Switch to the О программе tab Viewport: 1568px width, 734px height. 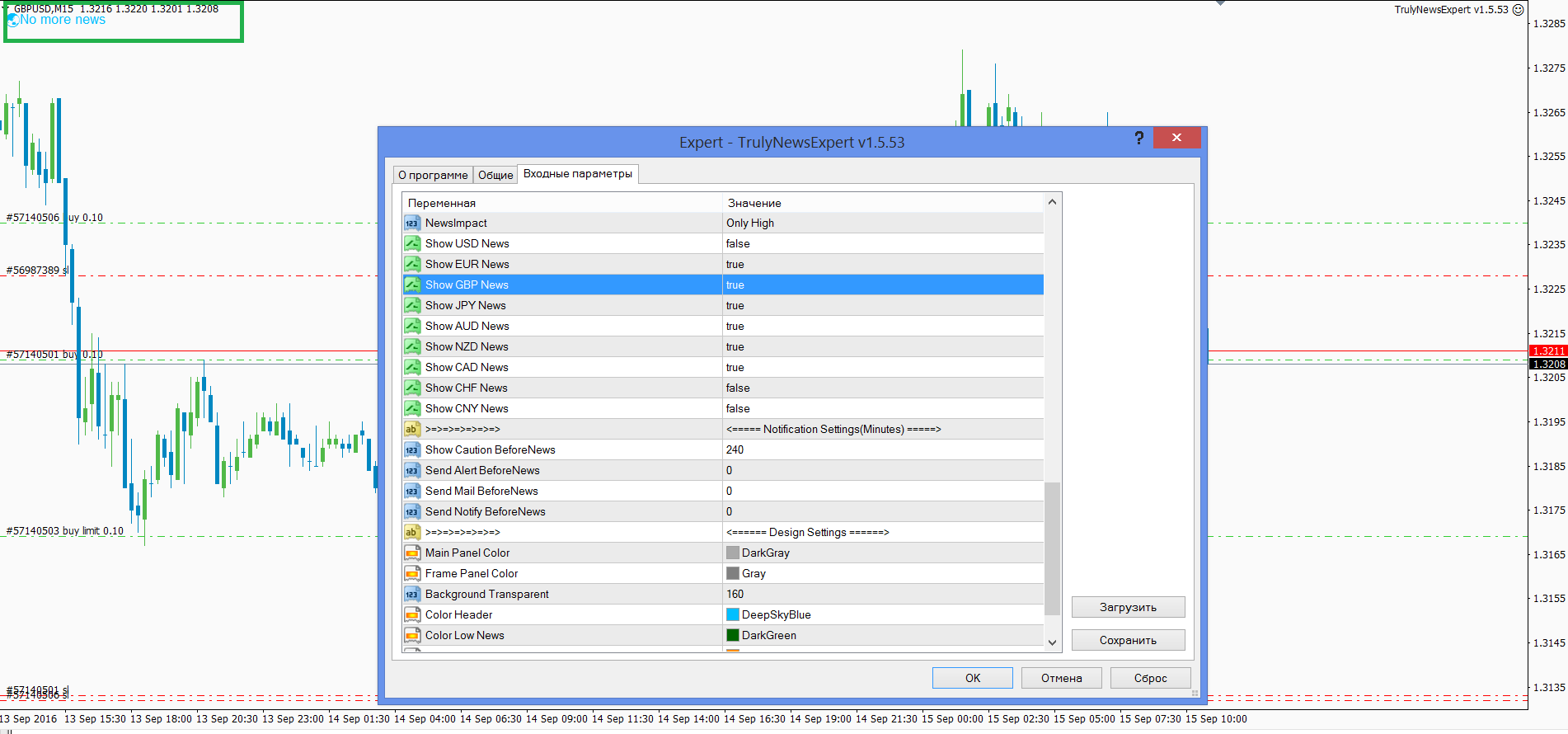pyautogui.click(x=433, y=175)
